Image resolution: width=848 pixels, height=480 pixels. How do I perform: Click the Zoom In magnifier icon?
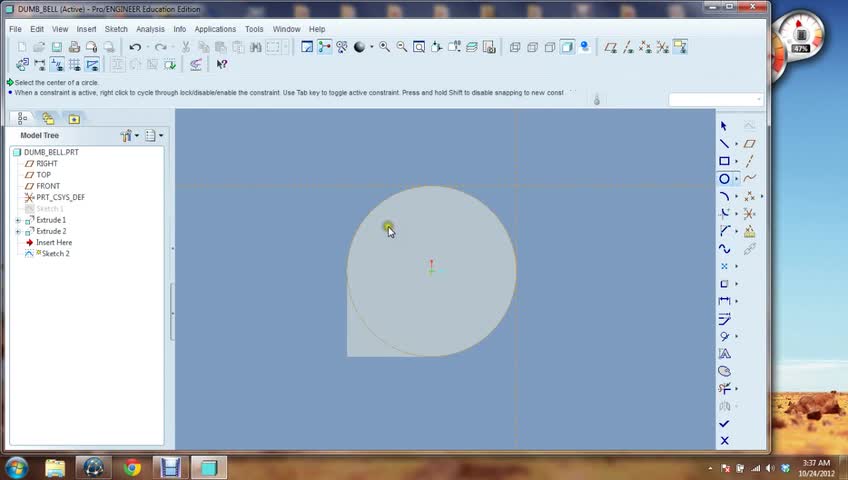click(384, 48)
